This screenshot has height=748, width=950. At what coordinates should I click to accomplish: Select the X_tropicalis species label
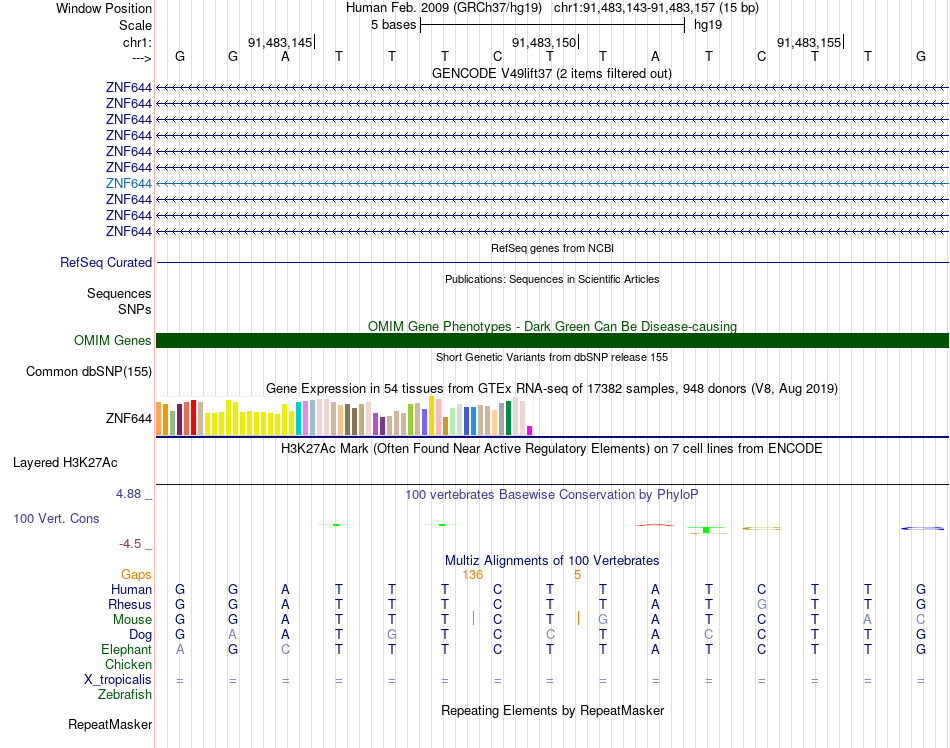(118, 680)
